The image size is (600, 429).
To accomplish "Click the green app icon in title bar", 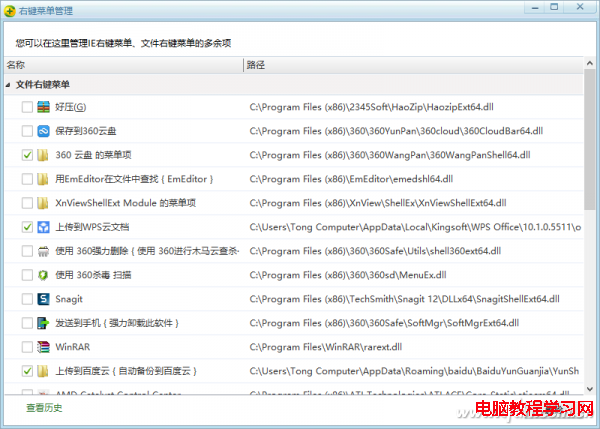I will 10,11.
